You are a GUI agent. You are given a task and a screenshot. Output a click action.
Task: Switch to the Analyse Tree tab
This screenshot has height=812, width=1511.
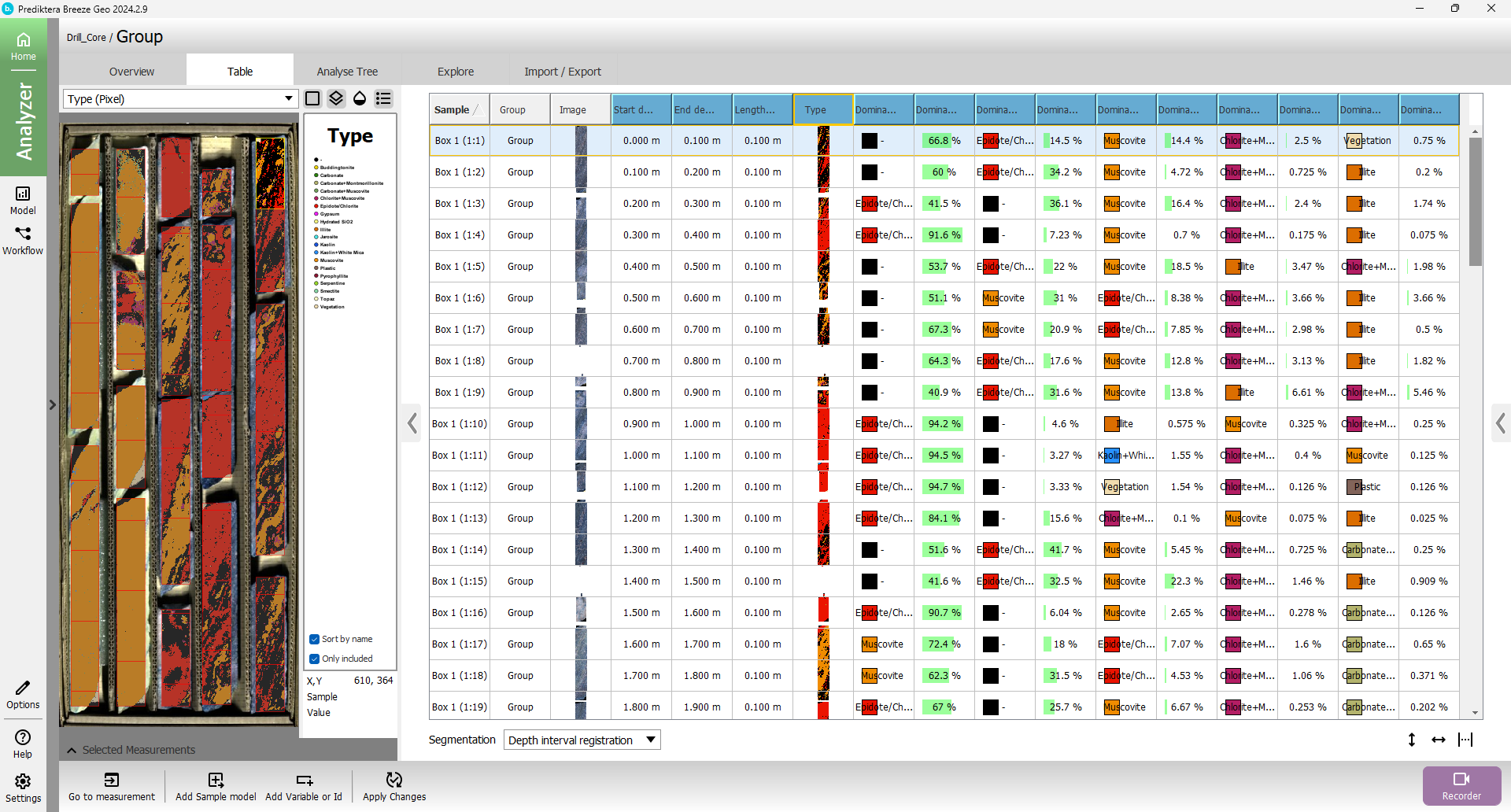pos(347,72)
